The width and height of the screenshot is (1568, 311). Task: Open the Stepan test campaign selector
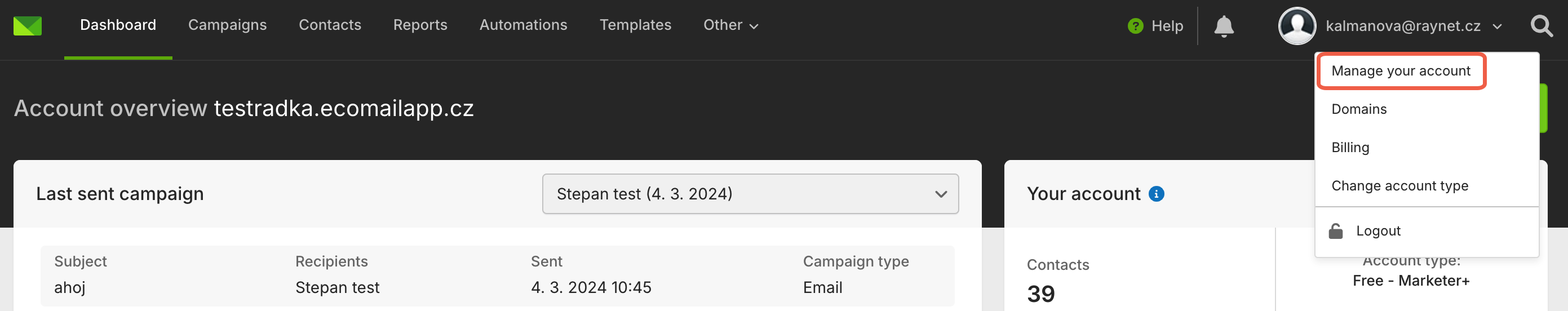[751, 194]
